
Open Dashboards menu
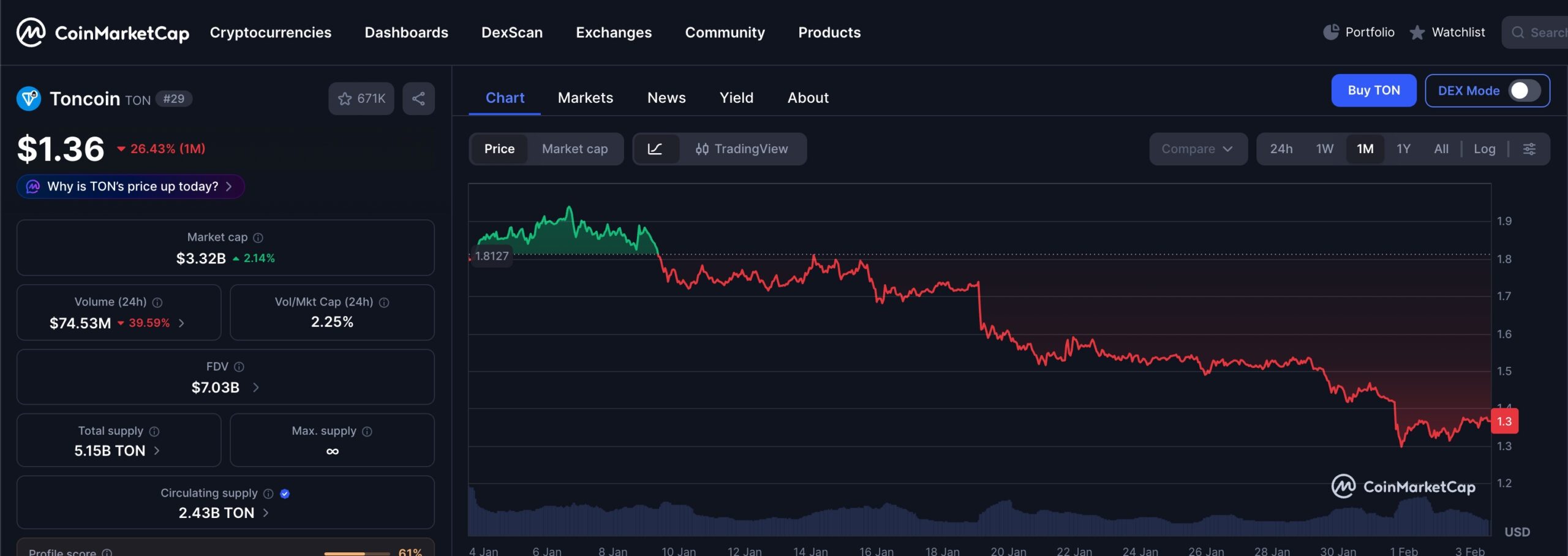(x=406, y=32)
